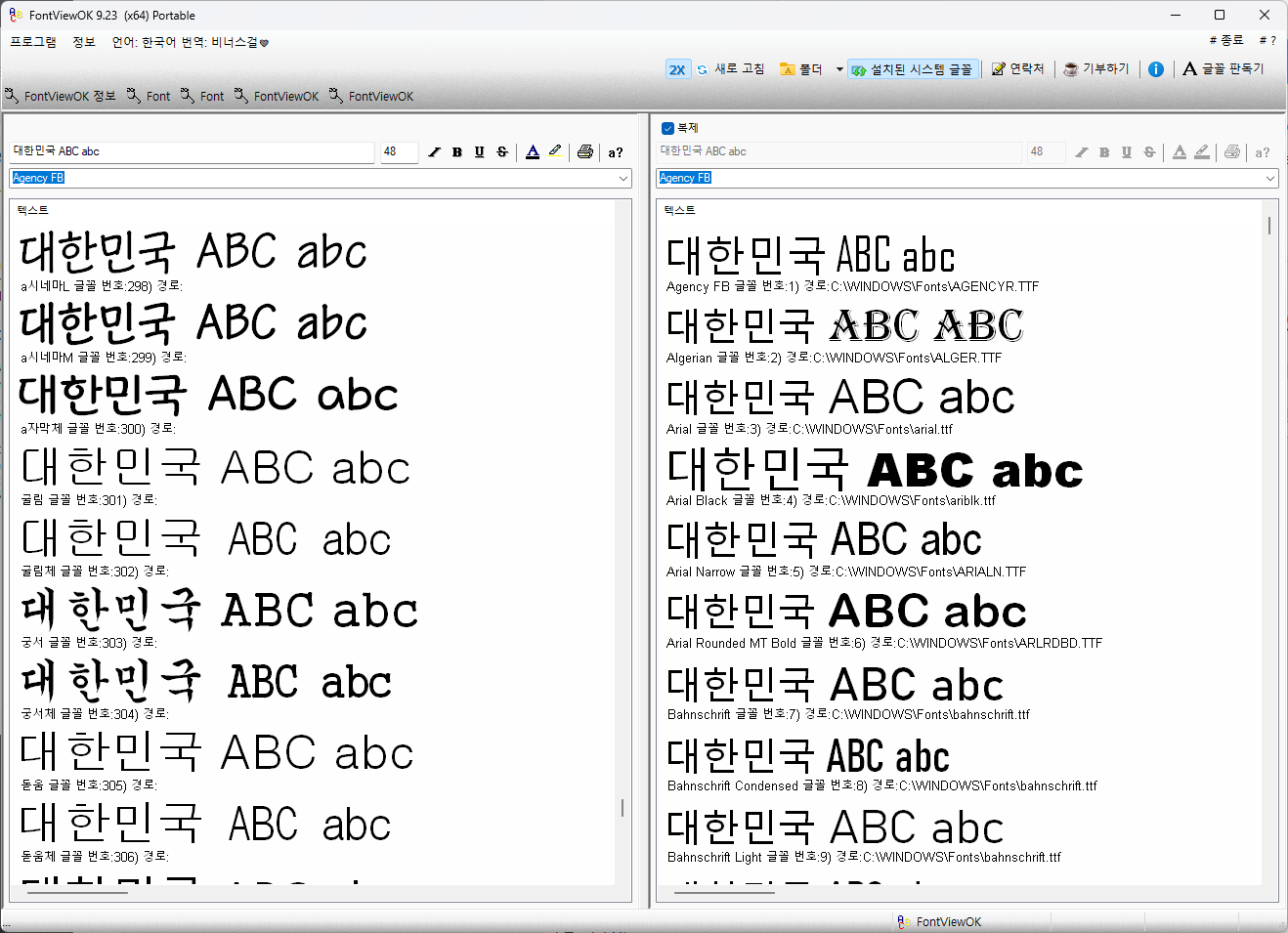
Task: Uncheck the 복제 checkbox
Action: [x=667, y=128]
